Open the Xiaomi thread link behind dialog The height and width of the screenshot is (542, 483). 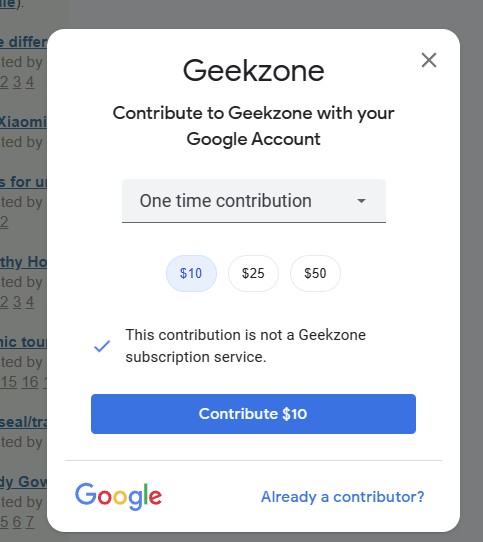coord(23,122)
